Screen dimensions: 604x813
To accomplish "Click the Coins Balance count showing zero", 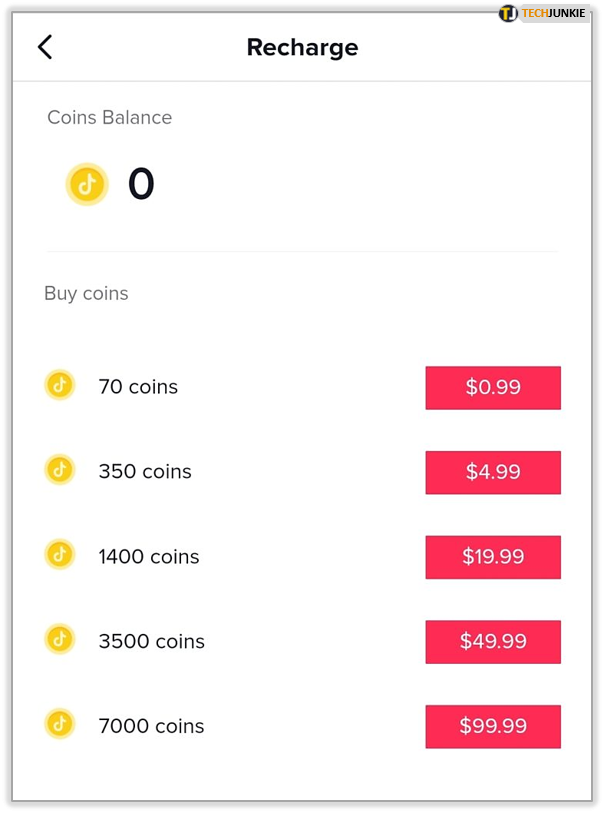I will coord(141,183).
